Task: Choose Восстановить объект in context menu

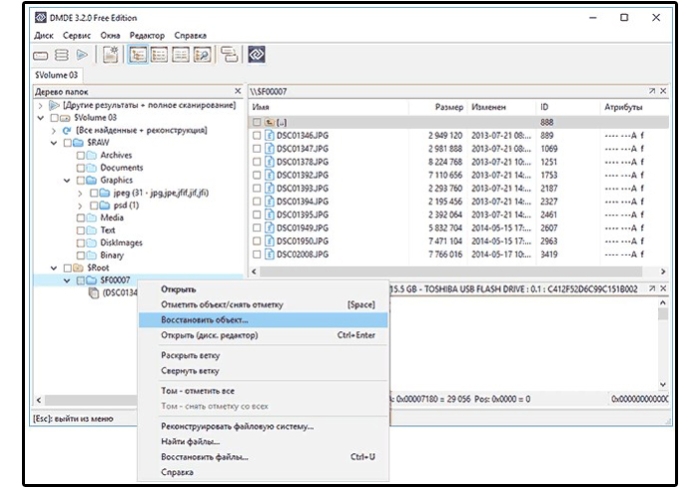Action: 263,320
